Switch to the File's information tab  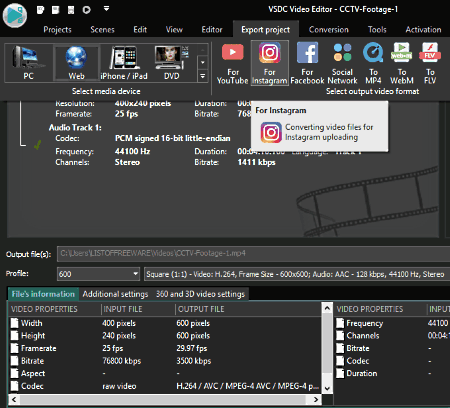tap(43, 294)
